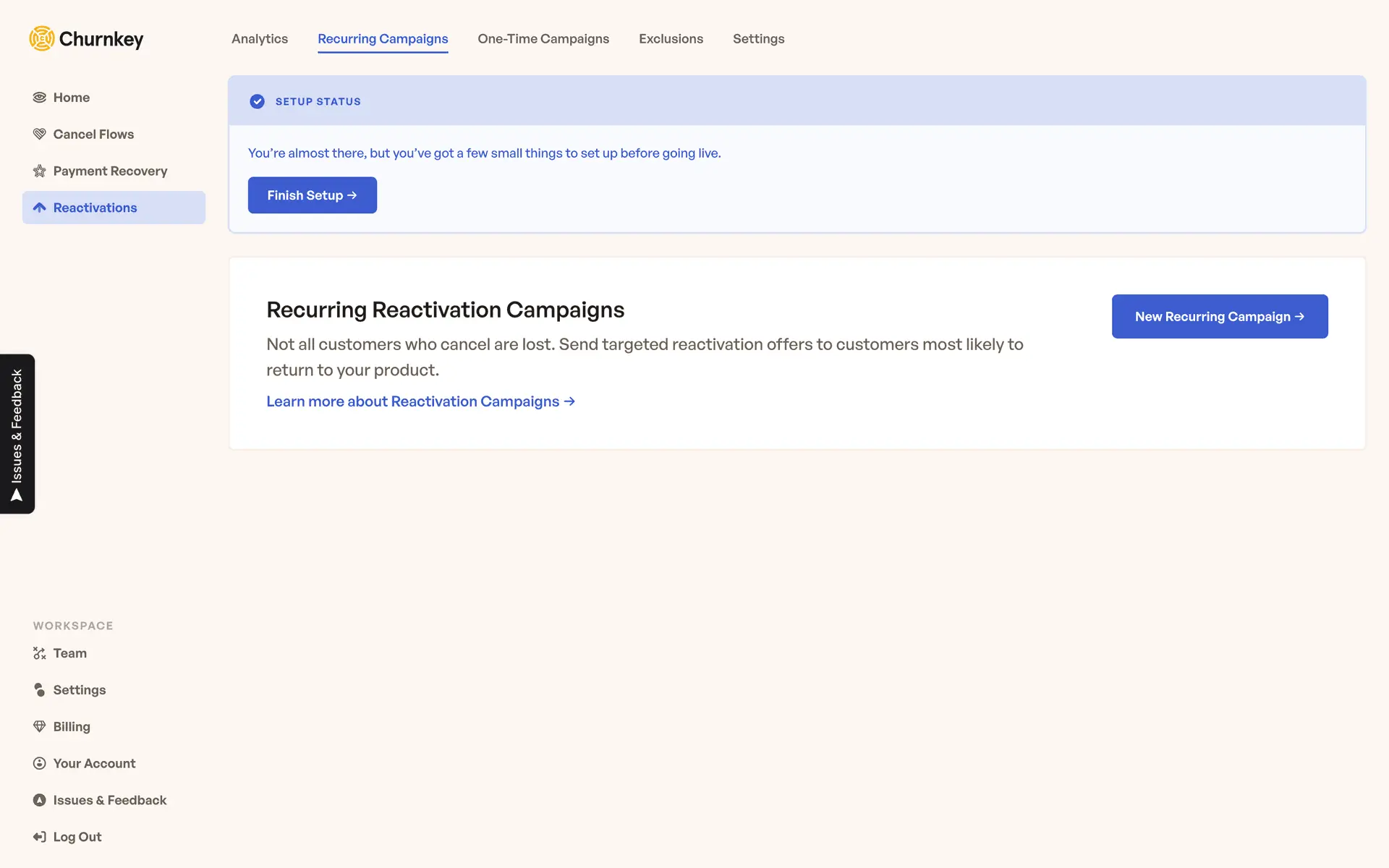
Task: Switch to the Analytics tab
Action: tap(260, 39)
